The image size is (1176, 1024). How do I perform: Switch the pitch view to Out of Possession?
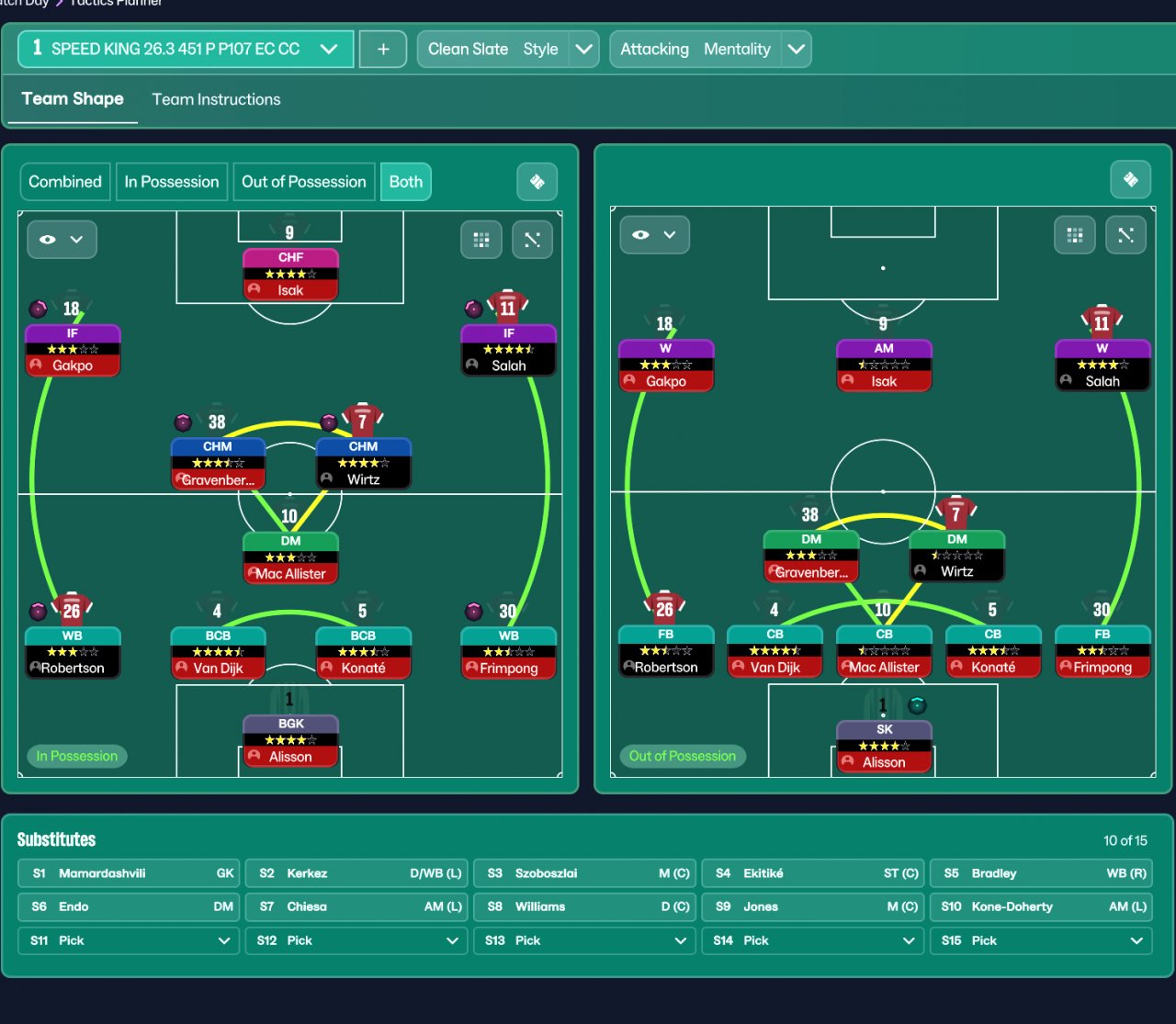304,182
